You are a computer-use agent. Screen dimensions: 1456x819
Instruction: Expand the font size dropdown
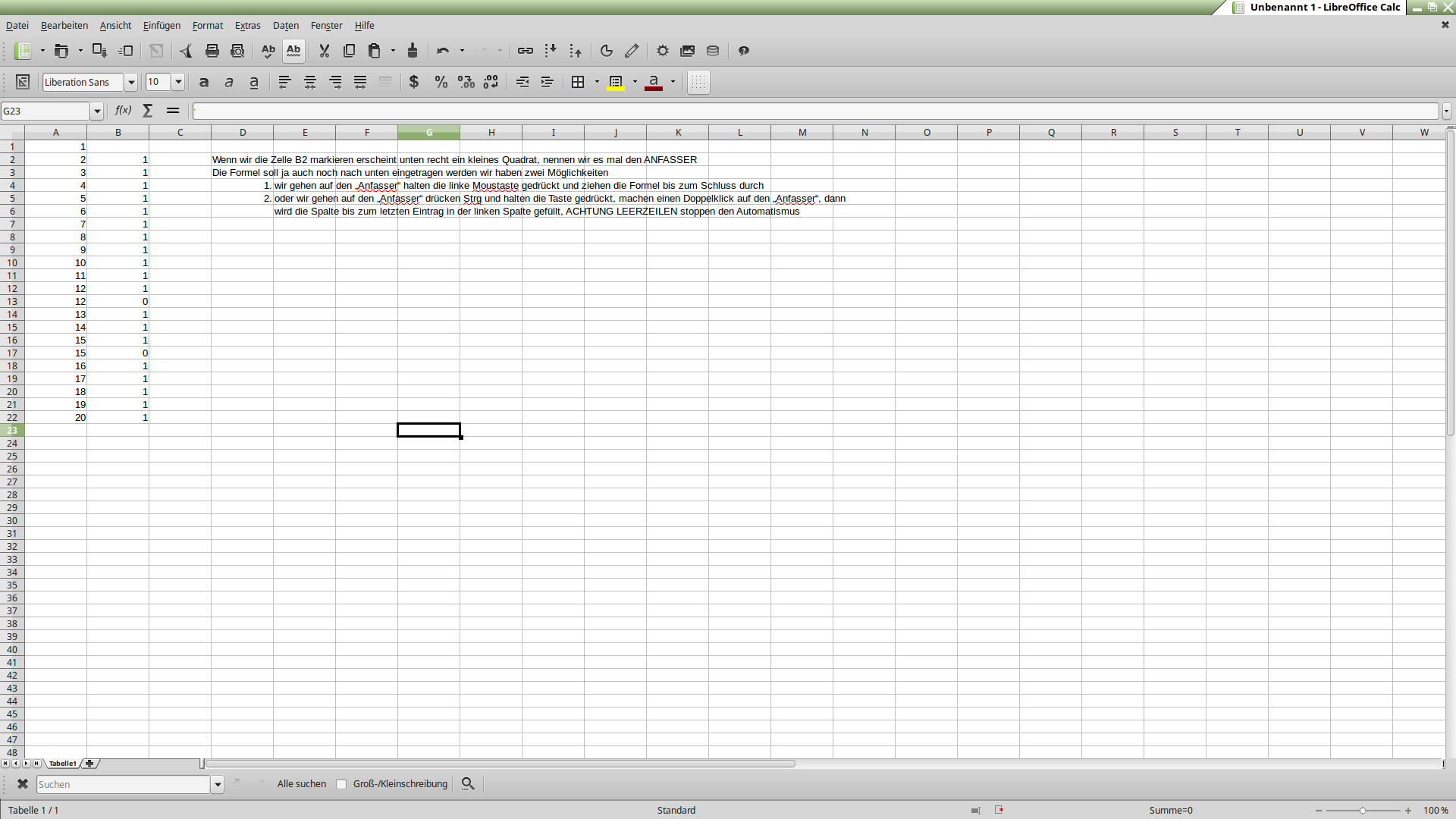[x=179, y=82]
